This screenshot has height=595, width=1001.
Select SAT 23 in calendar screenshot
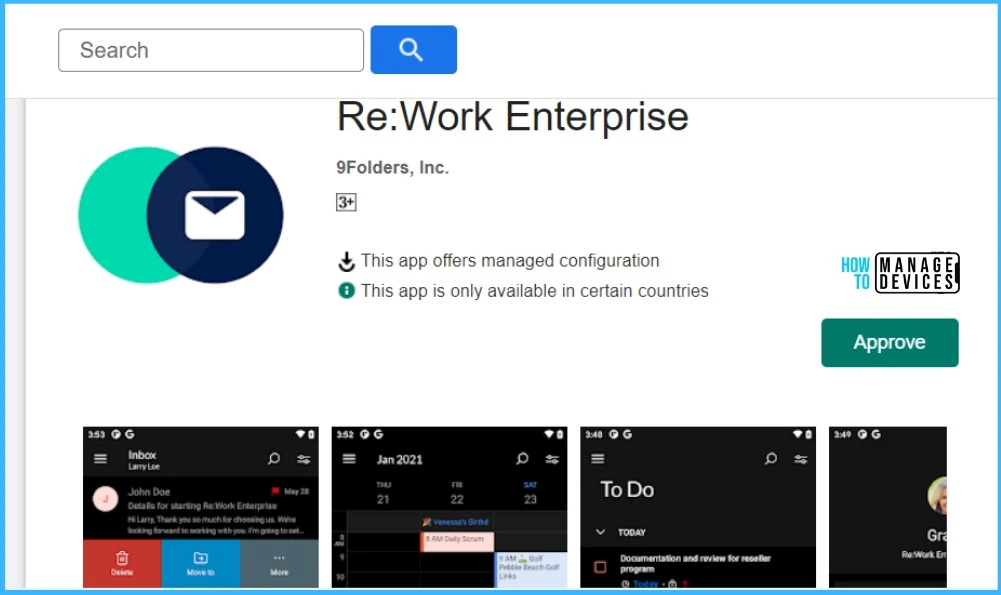click(531, 493)
